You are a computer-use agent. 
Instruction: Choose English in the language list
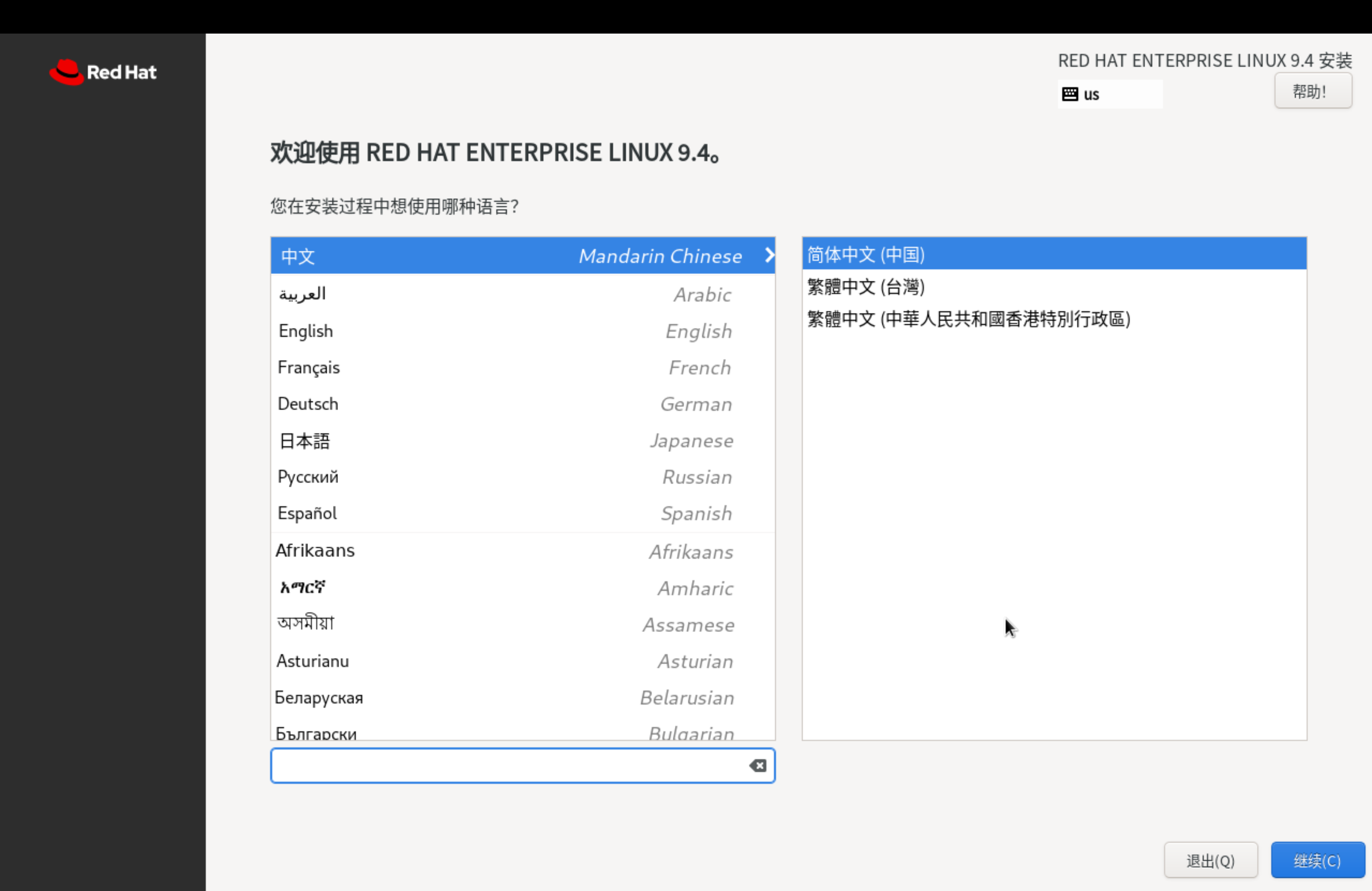523,331
